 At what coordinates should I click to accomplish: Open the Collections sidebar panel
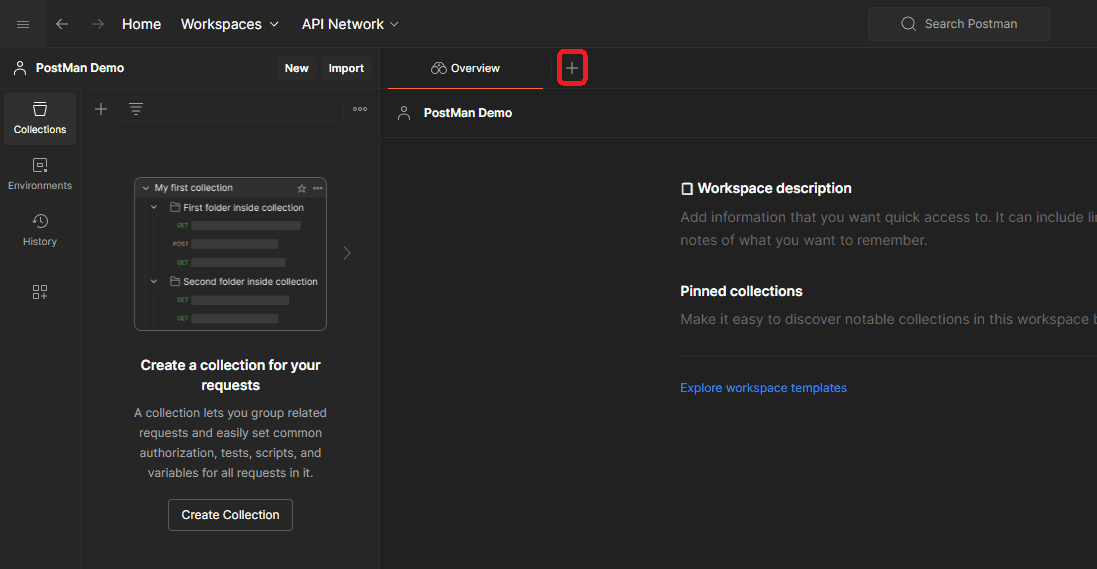[40, 118]
